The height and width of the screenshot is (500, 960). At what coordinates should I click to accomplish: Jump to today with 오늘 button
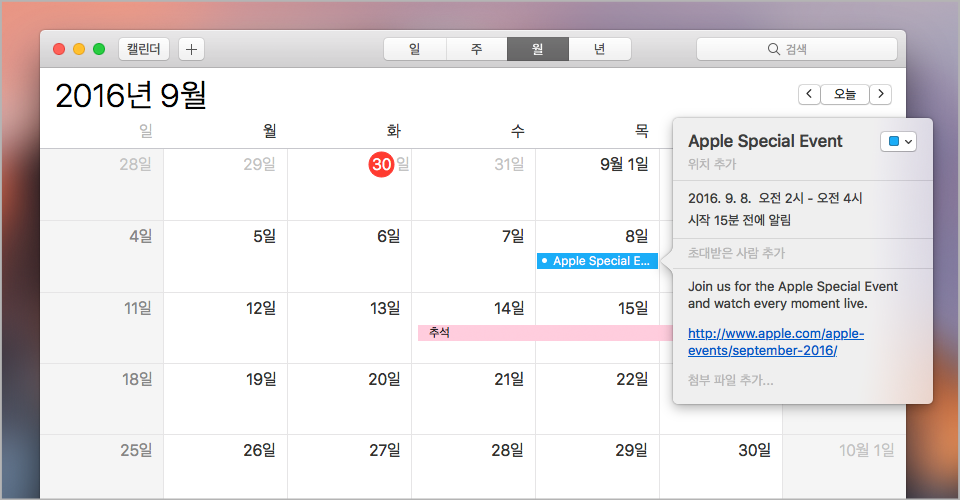[x=845, y=94]
